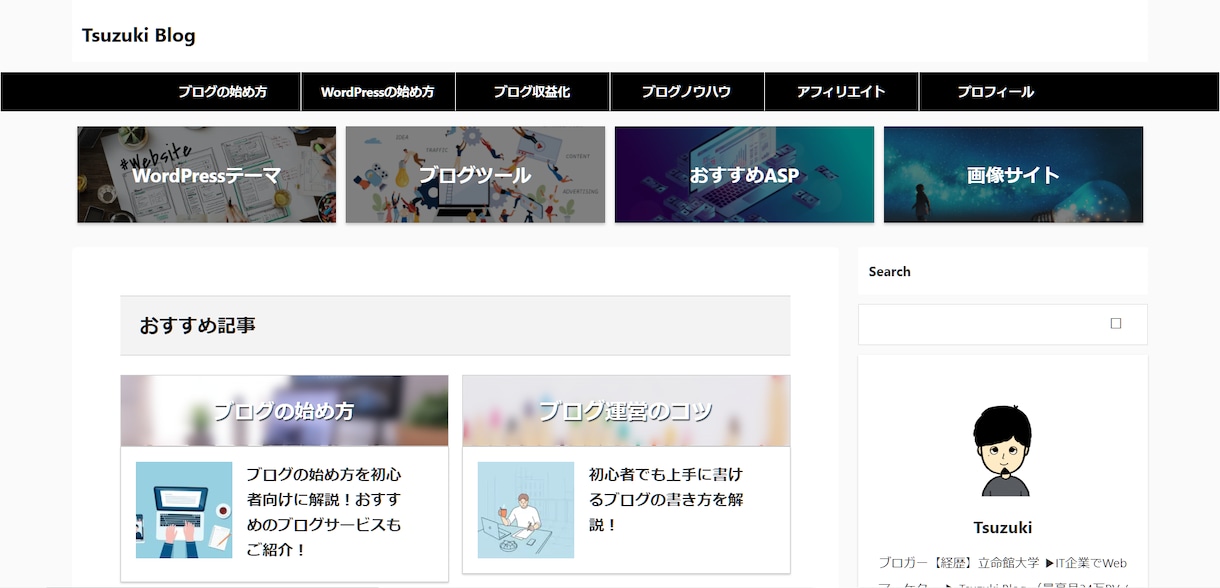Click the Search widget heading
The height and width of the screenshot is (588, 1220).
pyautogui.click(x=890, y=272)
